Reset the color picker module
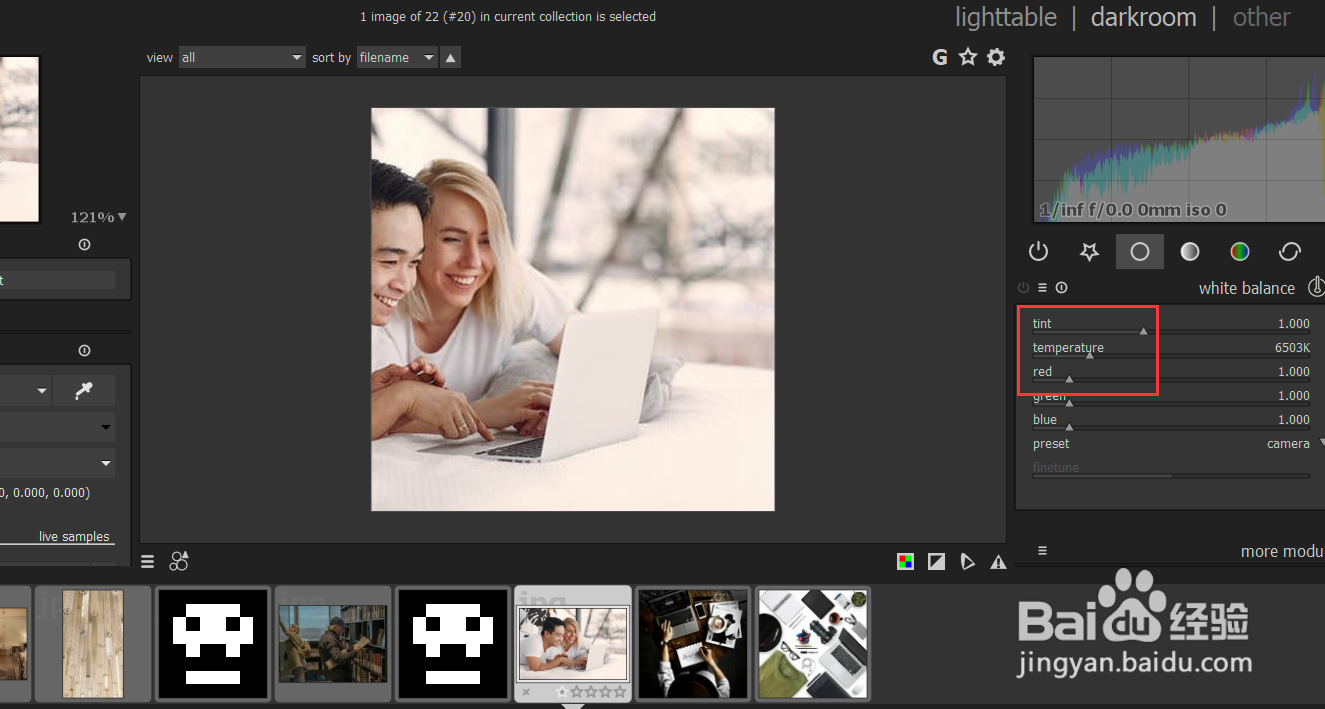This screenshot has height=709, width=1325. click(x=84, y=351)
